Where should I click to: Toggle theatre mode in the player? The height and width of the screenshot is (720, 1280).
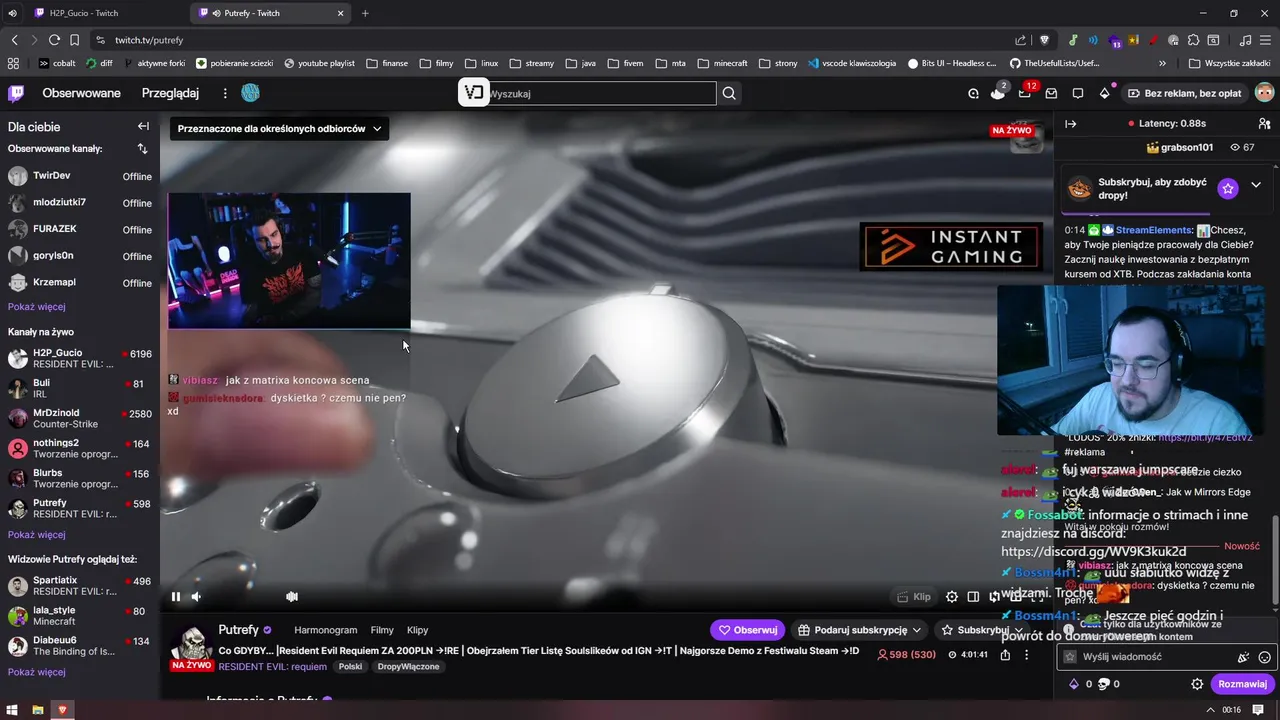[973, 597]
